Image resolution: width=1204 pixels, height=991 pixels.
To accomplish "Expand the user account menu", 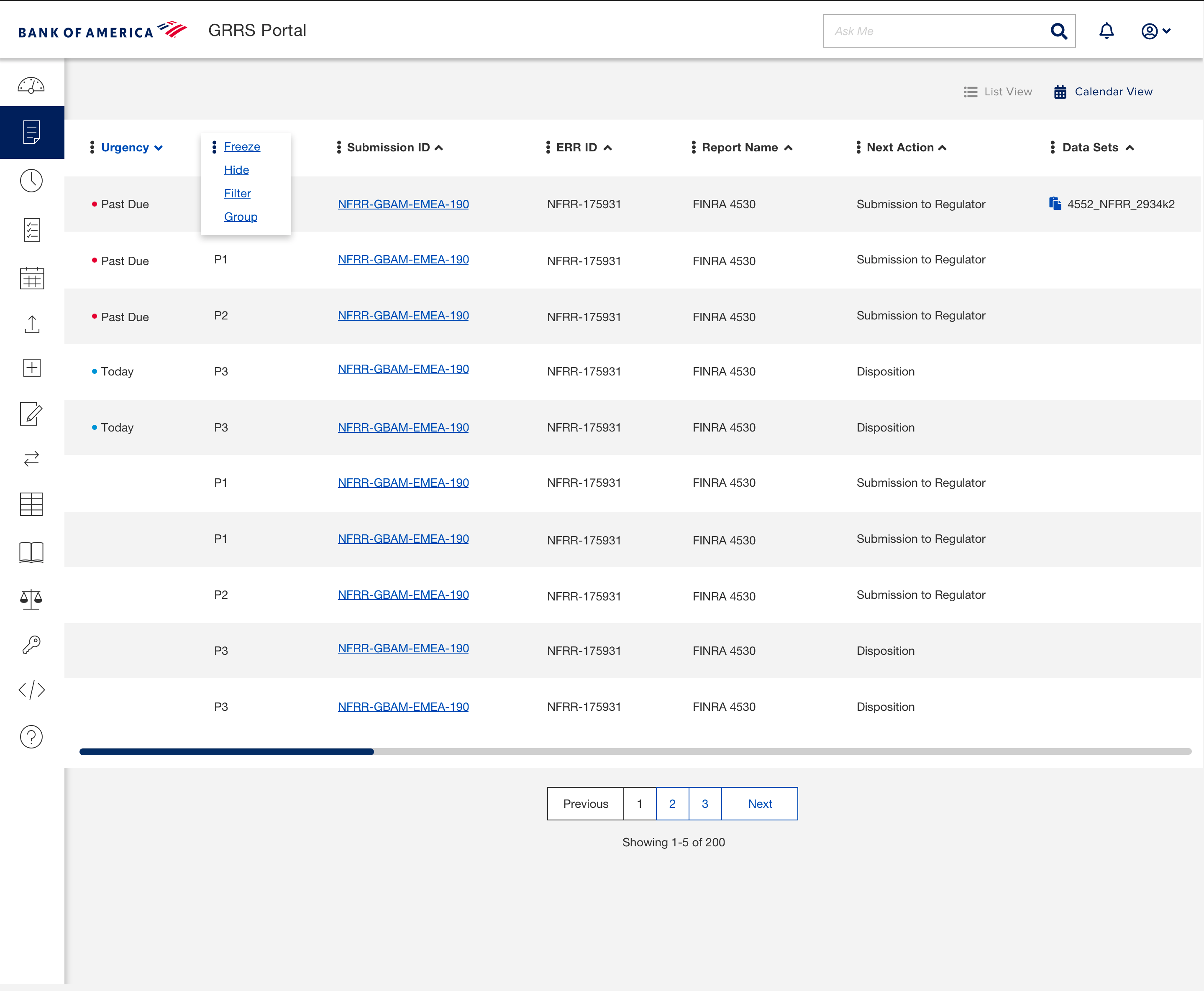I will [x=1155, y=31].
